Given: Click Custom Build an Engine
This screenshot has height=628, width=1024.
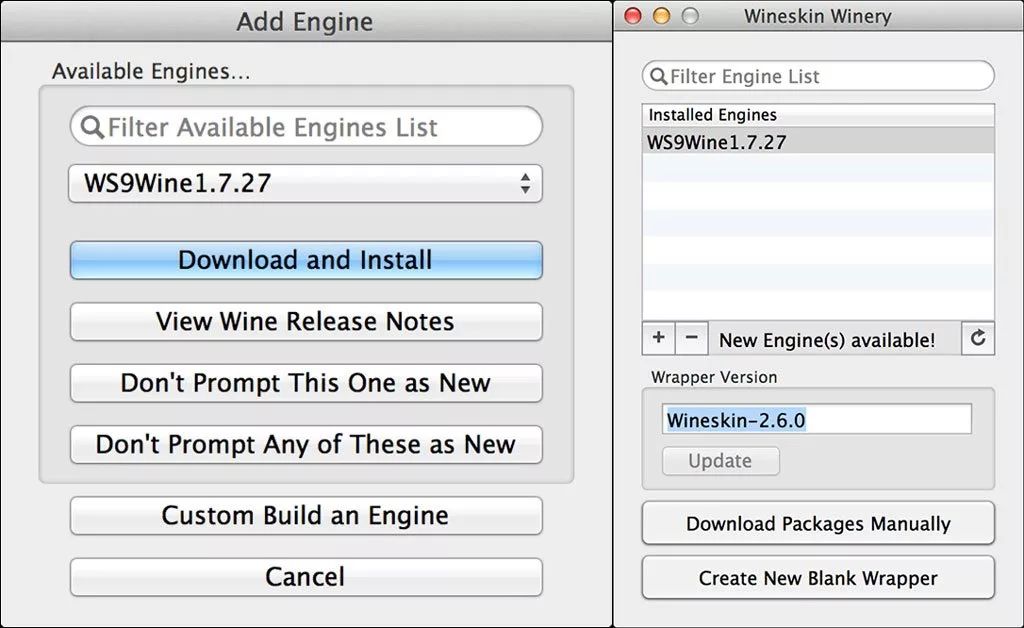Looking at the screenshot, I should point(306,515).
